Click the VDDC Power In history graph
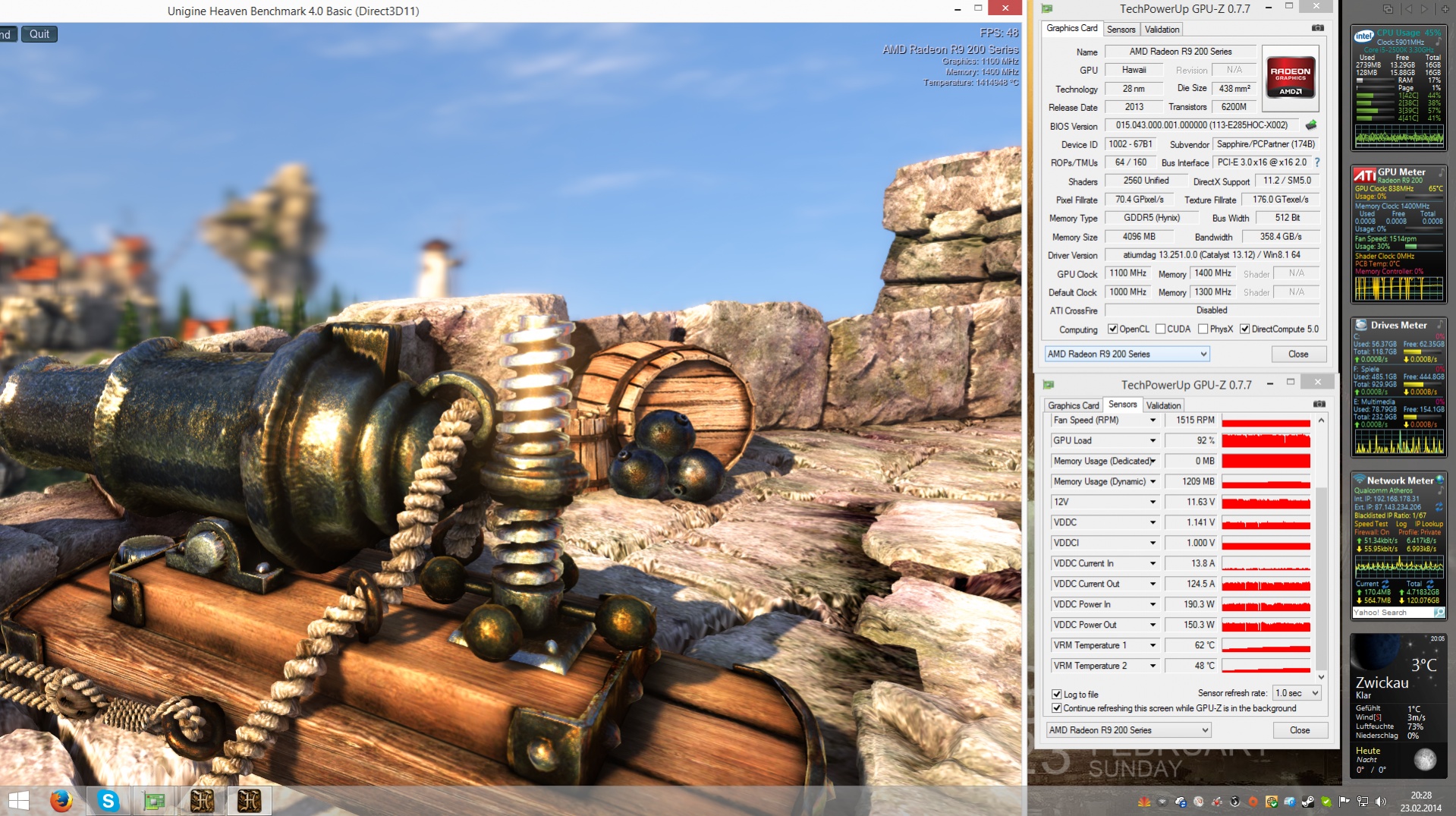This screenshot has height=816, width=1456. click(1266, 605)
